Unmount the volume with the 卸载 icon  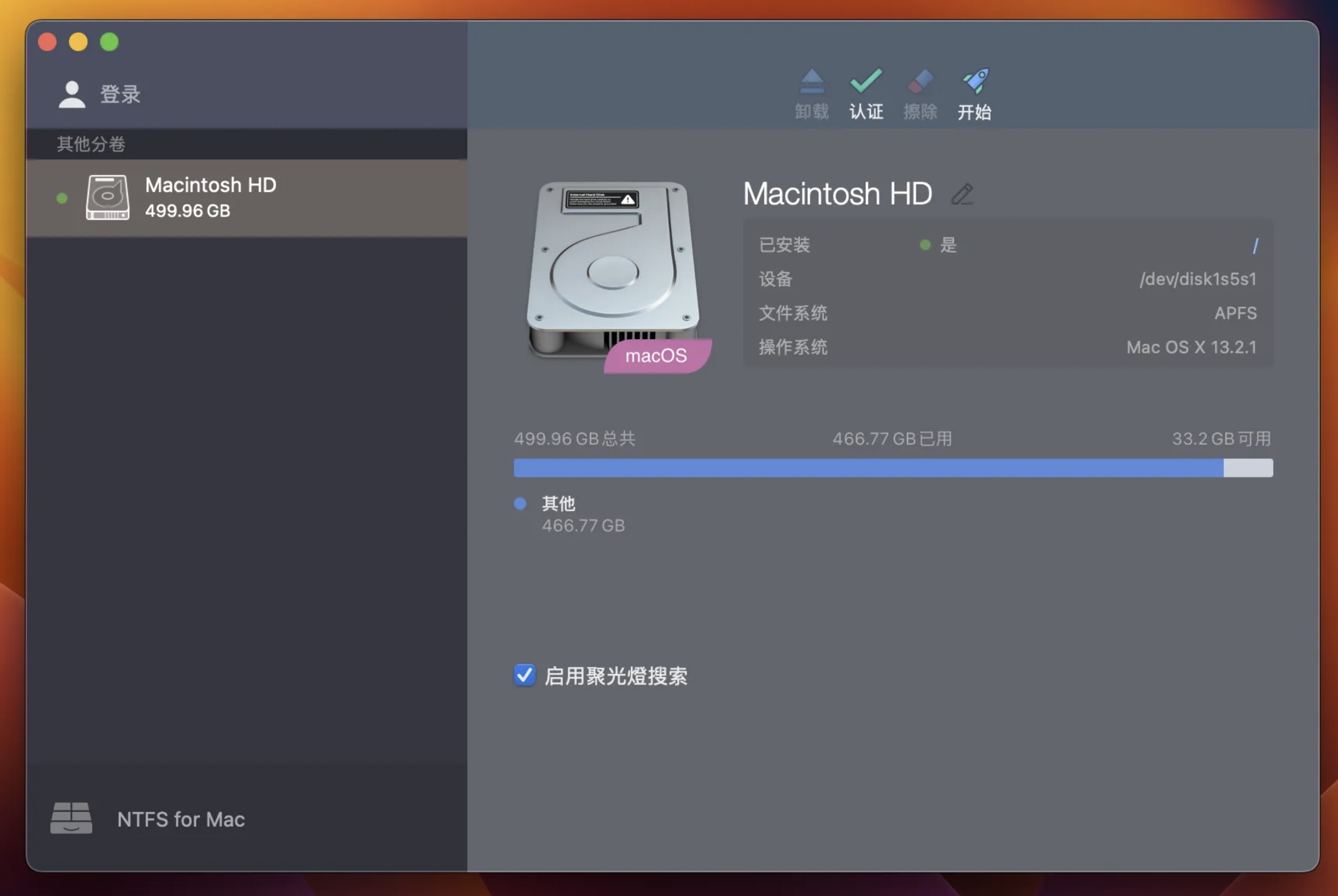click(x=812, y=92)
